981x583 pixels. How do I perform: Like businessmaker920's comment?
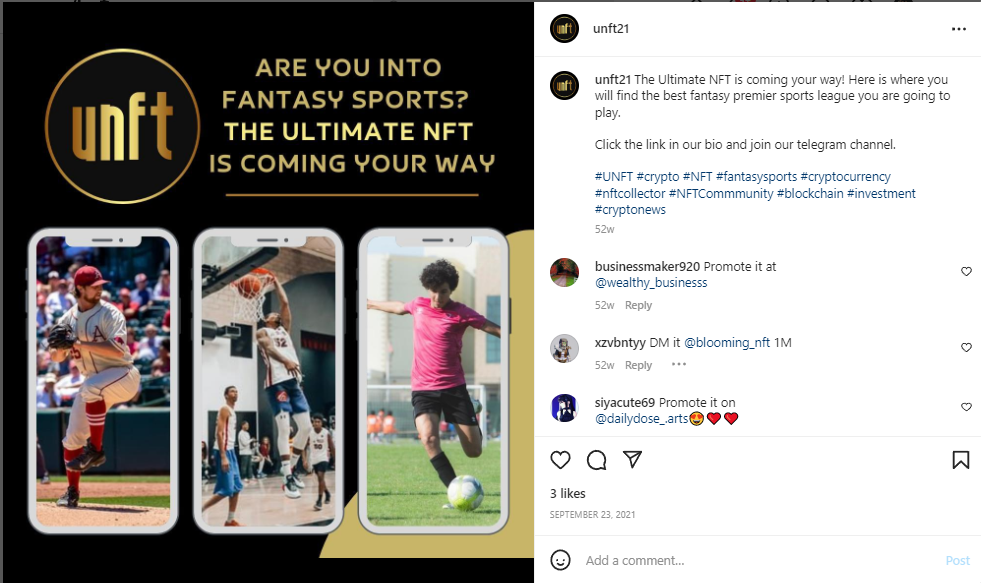pos(966,271)
